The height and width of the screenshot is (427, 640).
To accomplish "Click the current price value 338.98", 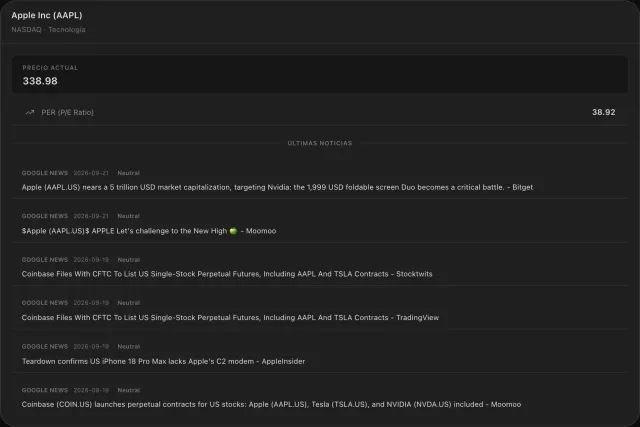I will [40, 81].
